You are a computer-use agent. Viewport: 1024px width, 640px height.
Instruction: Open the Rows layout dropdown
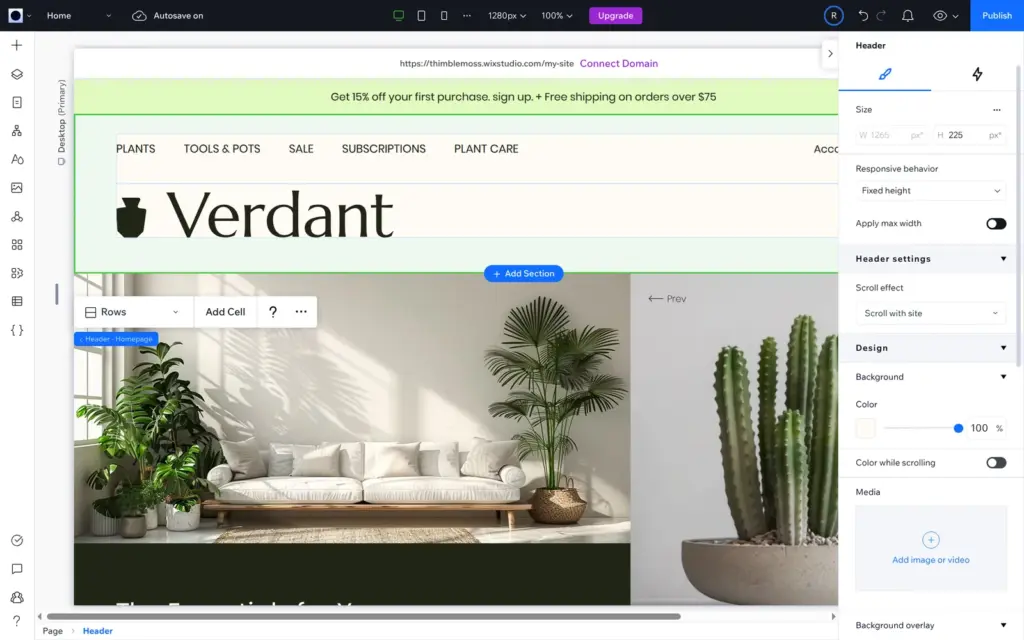(133, 312)
